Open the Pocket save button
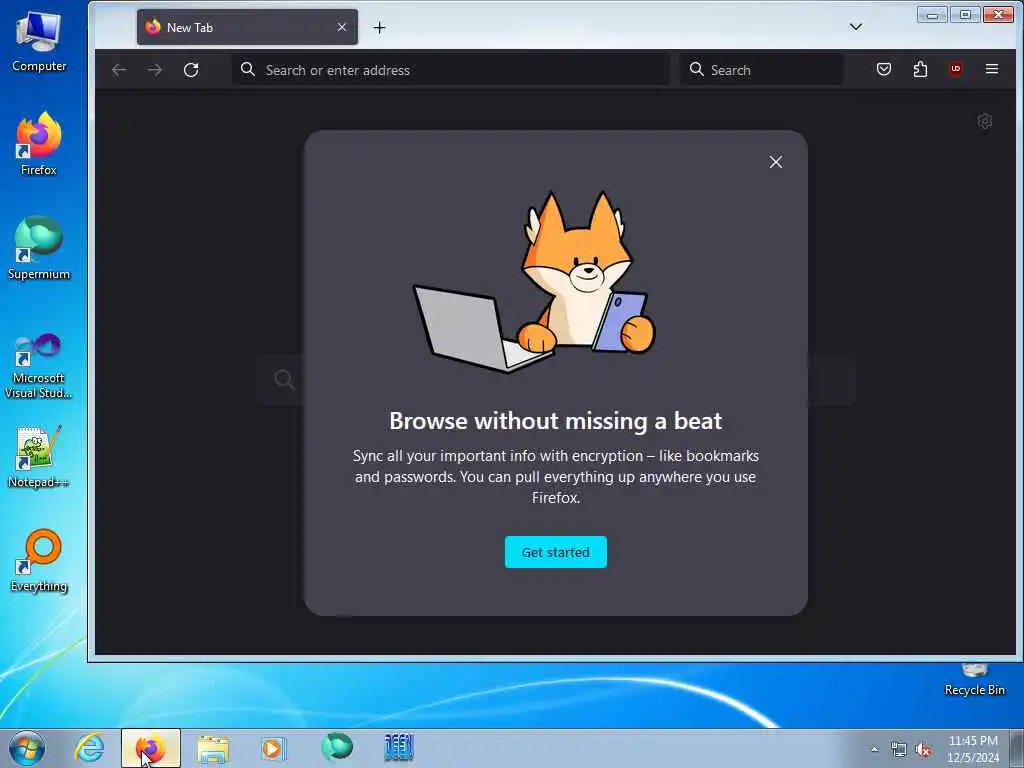This screenshot has width=1024, height=768. (x=884, y=69)
